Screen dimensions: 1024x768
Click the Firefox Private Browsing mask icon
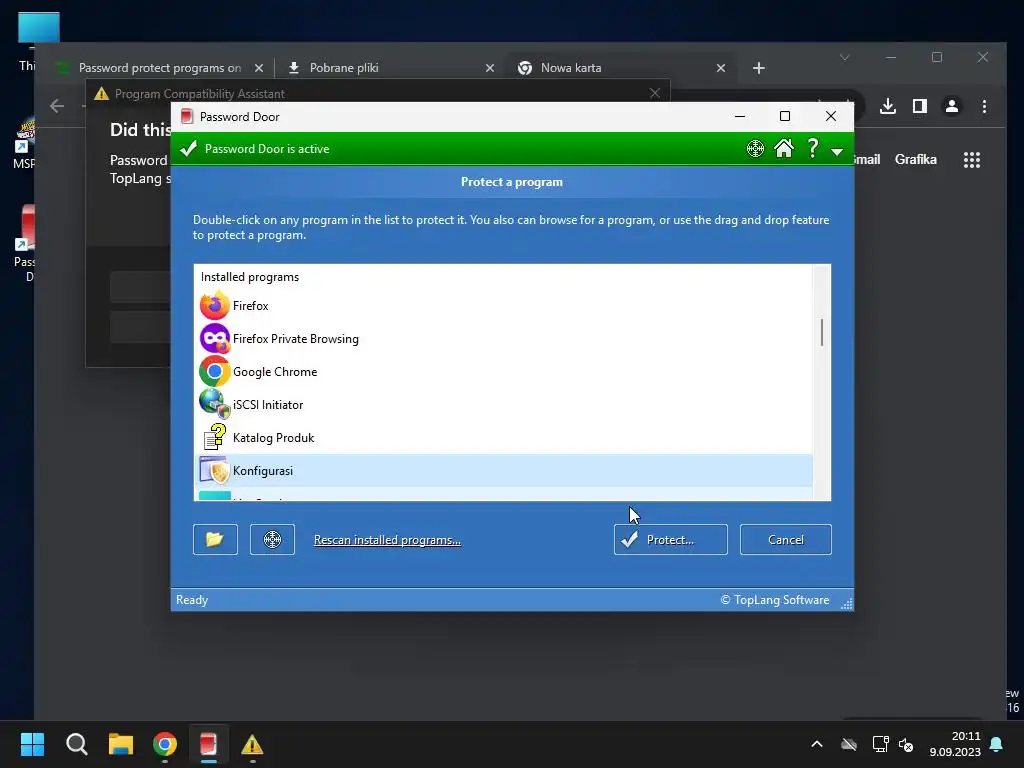click(x=214, y=339)
